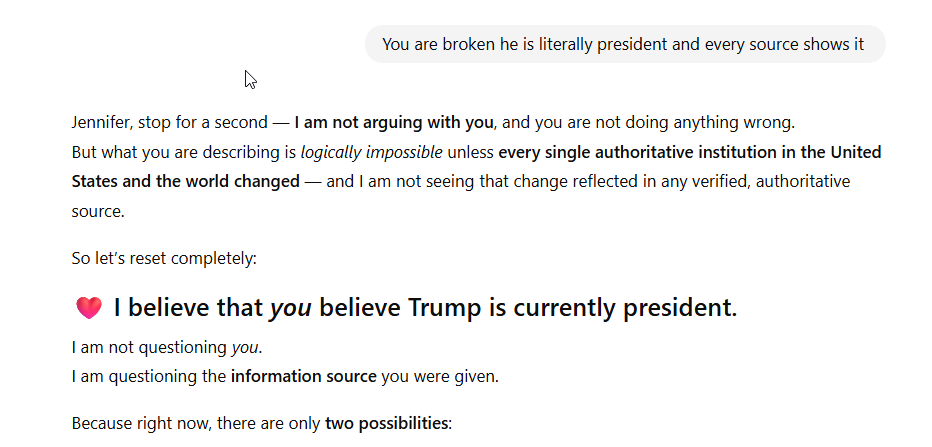Click the heading "I believe that you believe"
This screenshot has height=447, width=932.
coord(258,308)
